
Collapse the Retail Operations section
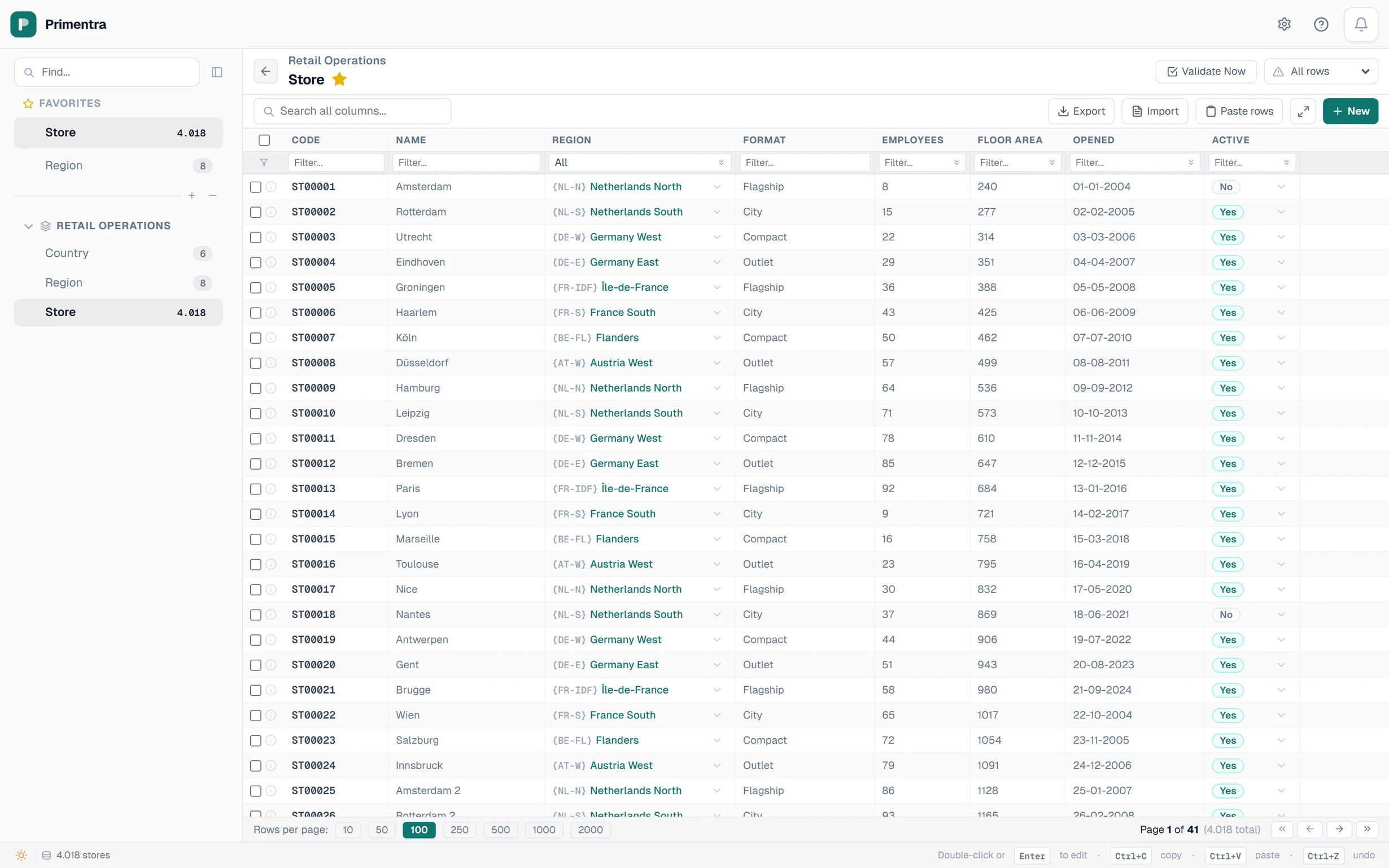tap(28, 226)
